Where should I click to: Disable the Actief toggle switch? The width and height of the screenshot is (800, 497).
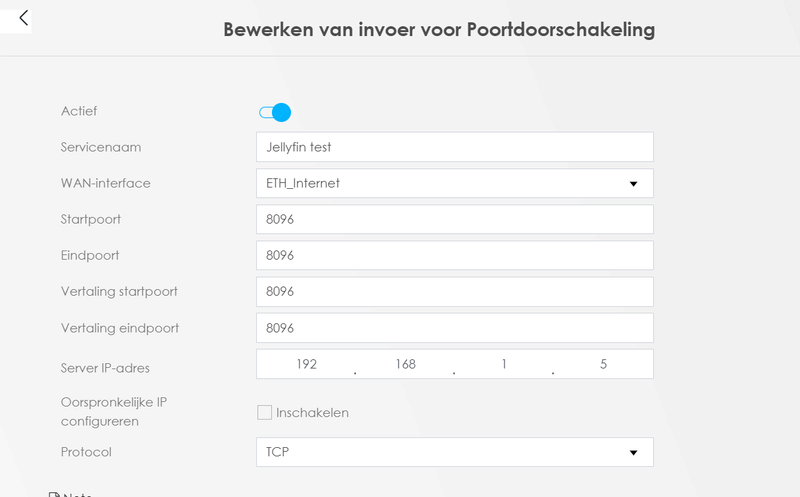275,112
